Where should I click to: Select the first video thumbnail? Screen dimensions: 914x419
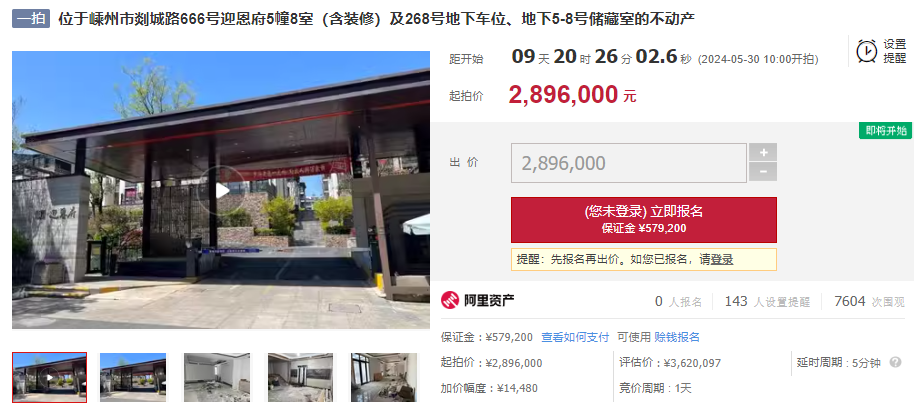click(x=50, y=377)
